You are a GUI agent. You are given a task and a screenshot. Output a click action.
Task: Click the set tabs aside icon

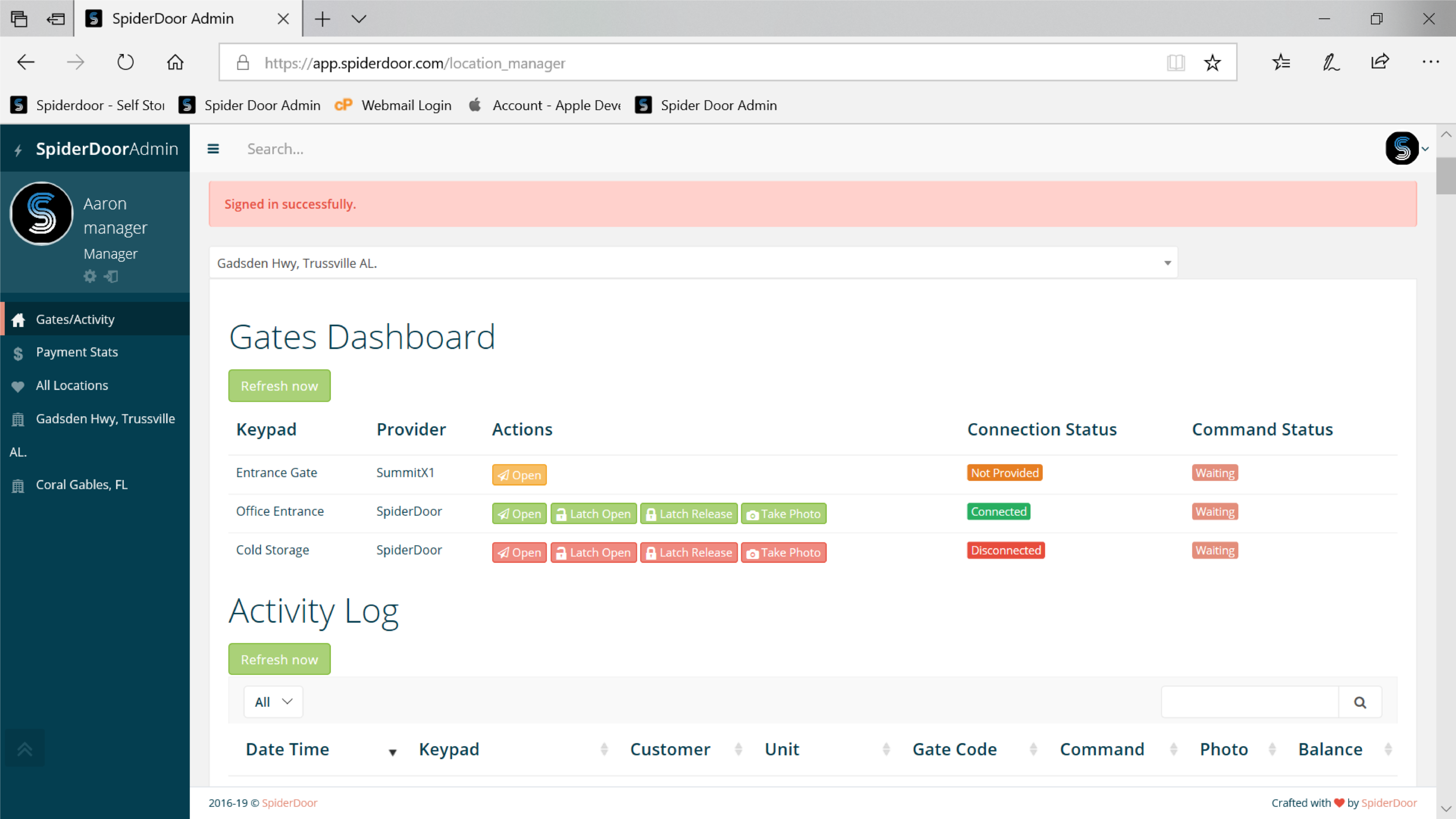pos(55,19)
